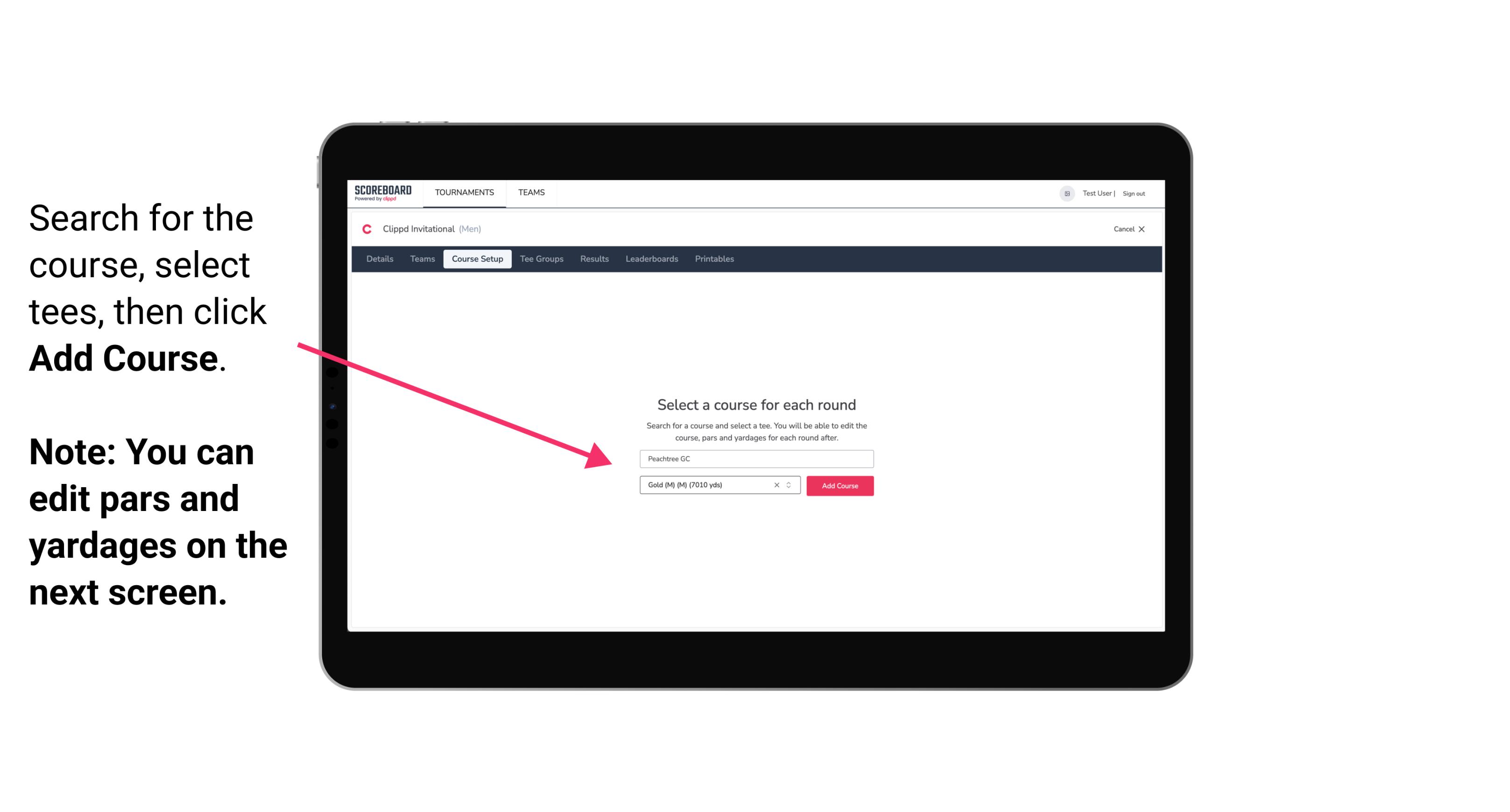Select the Results tab
The width and height of the screenshot is (1510, 812).
click(593, 259)
